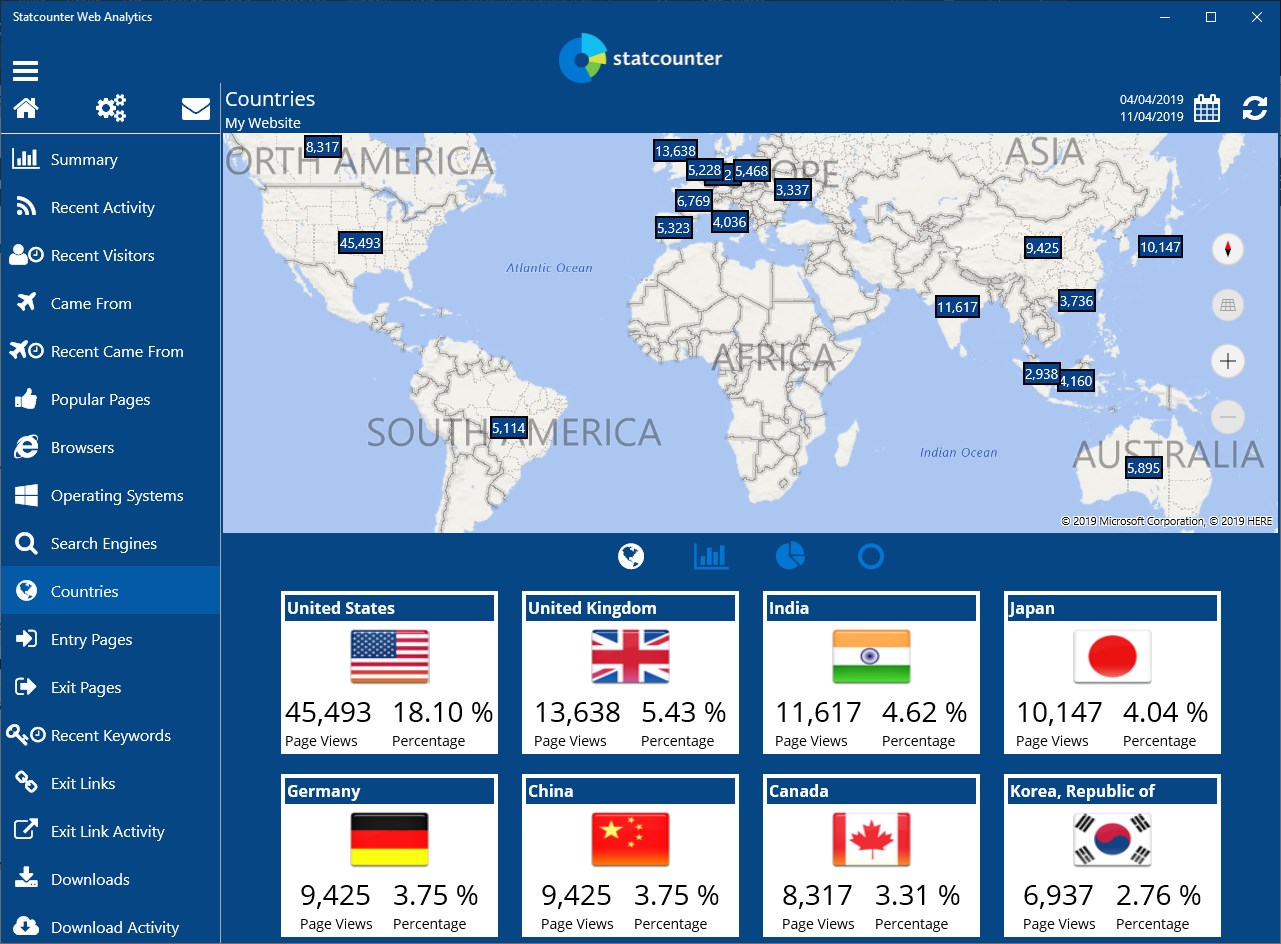Click the 18.10 % percentage value

click(x=443, y=712)
